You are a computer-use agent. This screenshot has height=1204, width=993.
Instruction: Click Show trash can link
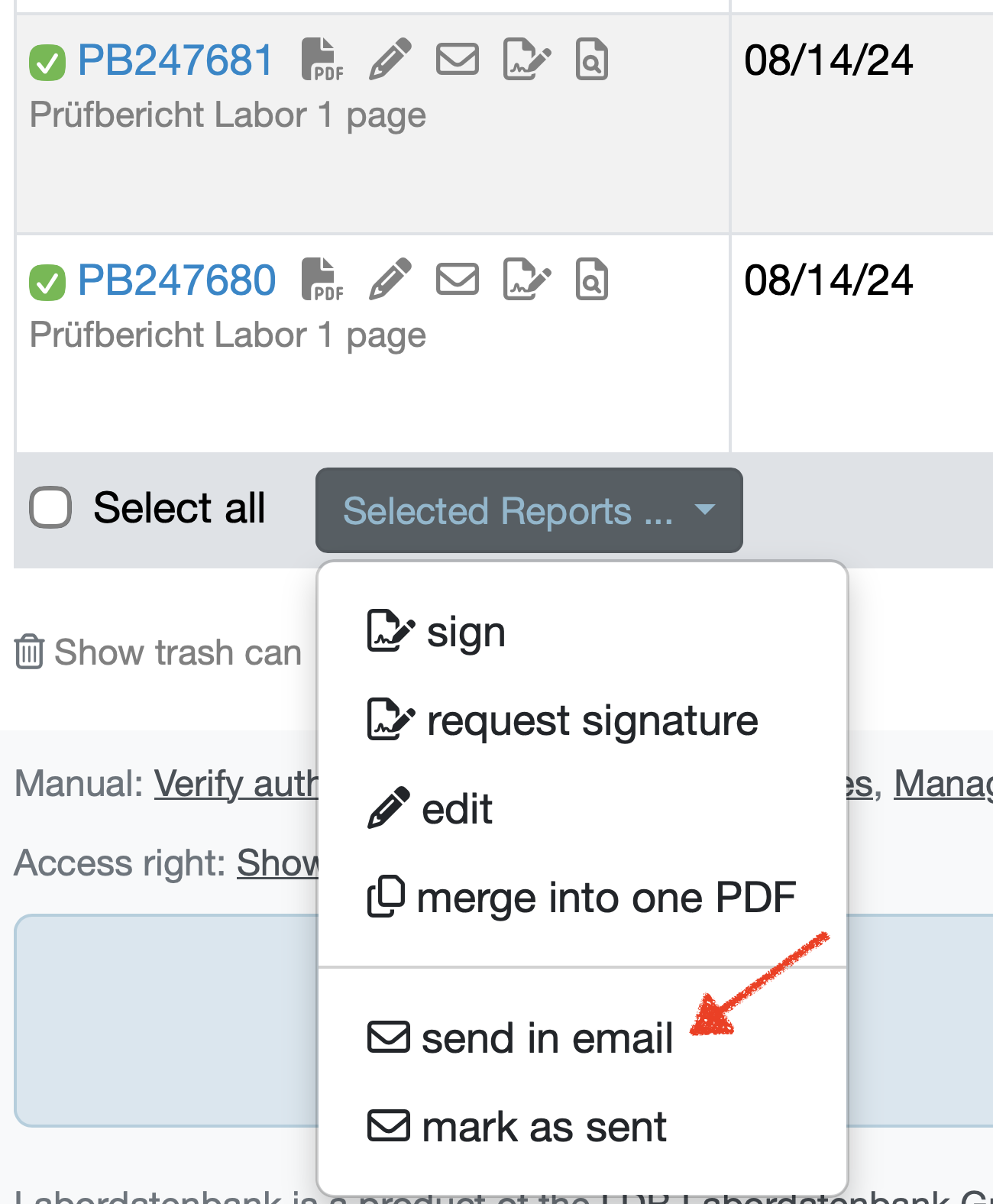point(158,652)
